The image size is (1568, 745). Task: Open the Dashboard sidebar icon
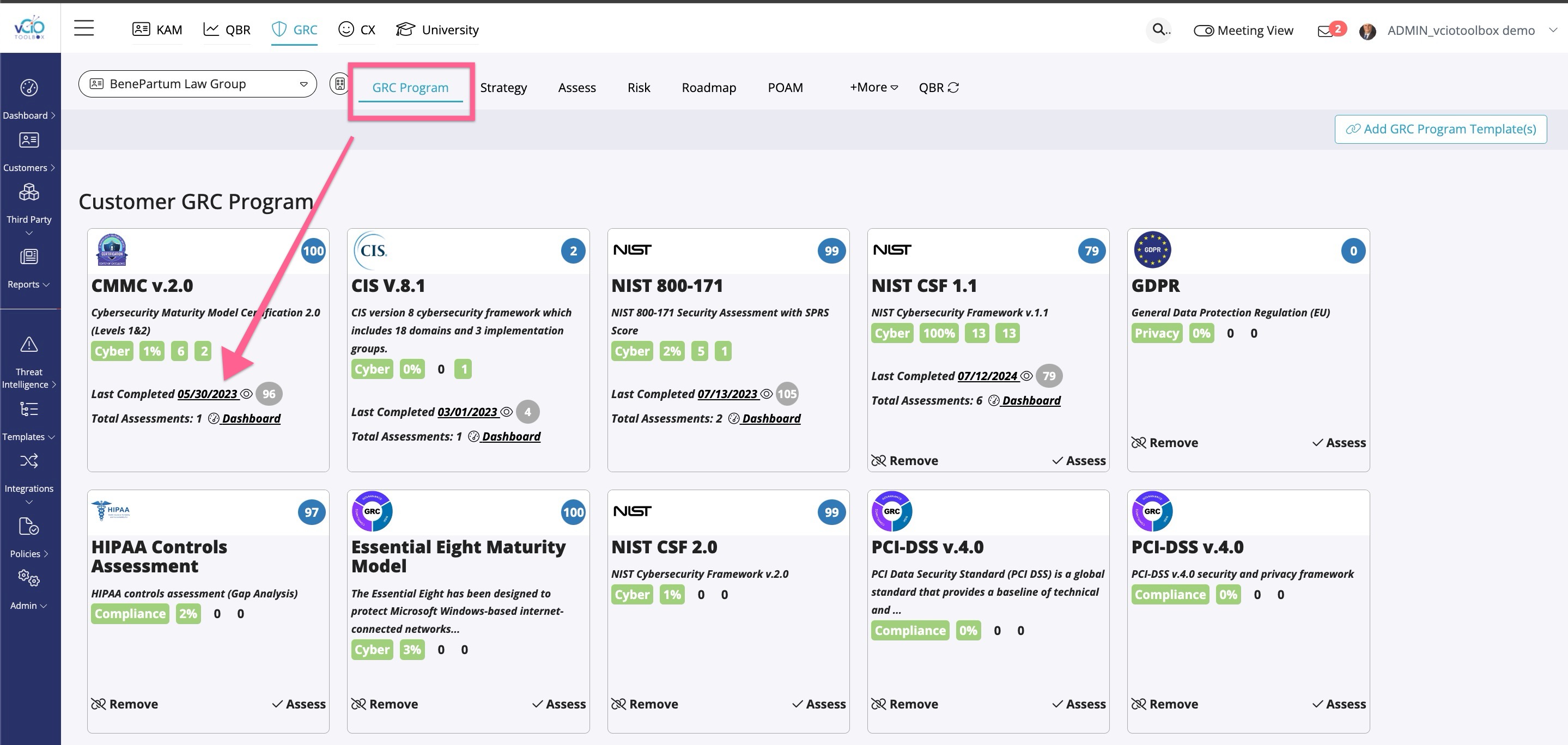[29, 88]
